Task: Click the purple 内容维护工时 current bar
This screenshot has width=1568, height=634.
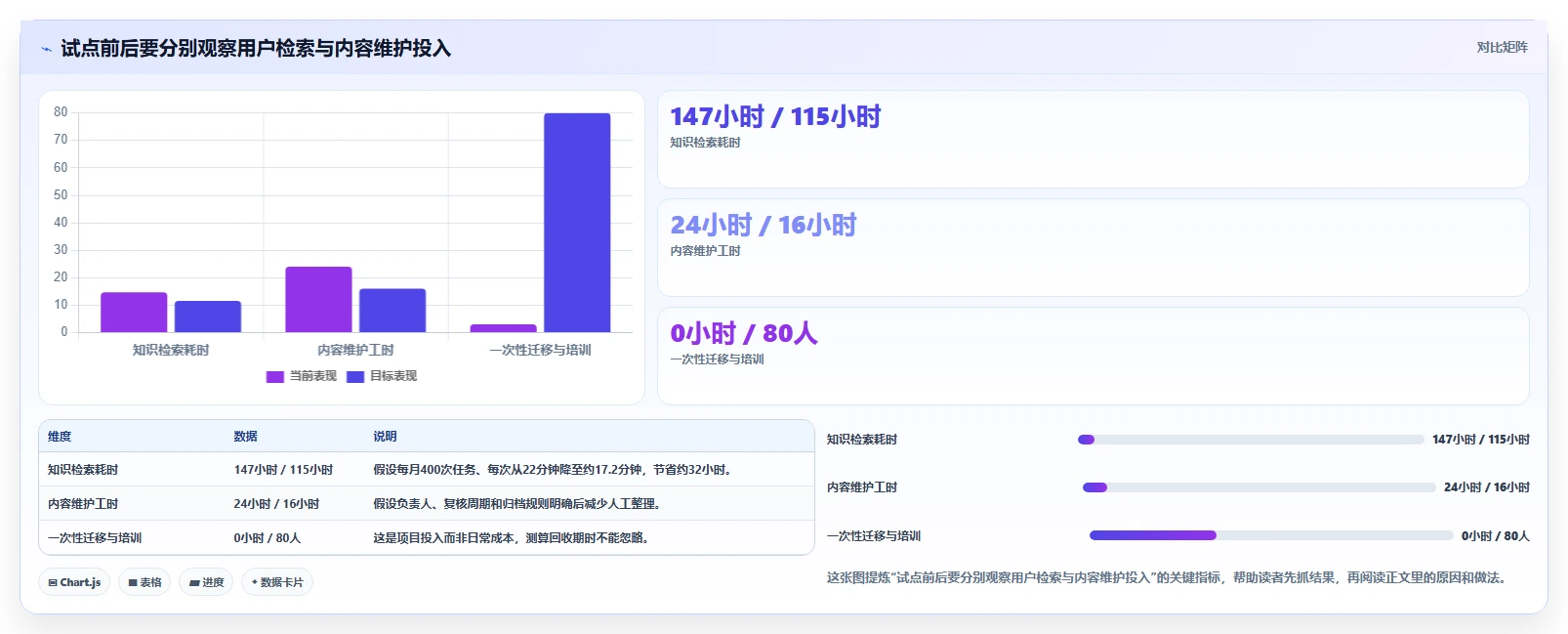Action: point(318,299)
